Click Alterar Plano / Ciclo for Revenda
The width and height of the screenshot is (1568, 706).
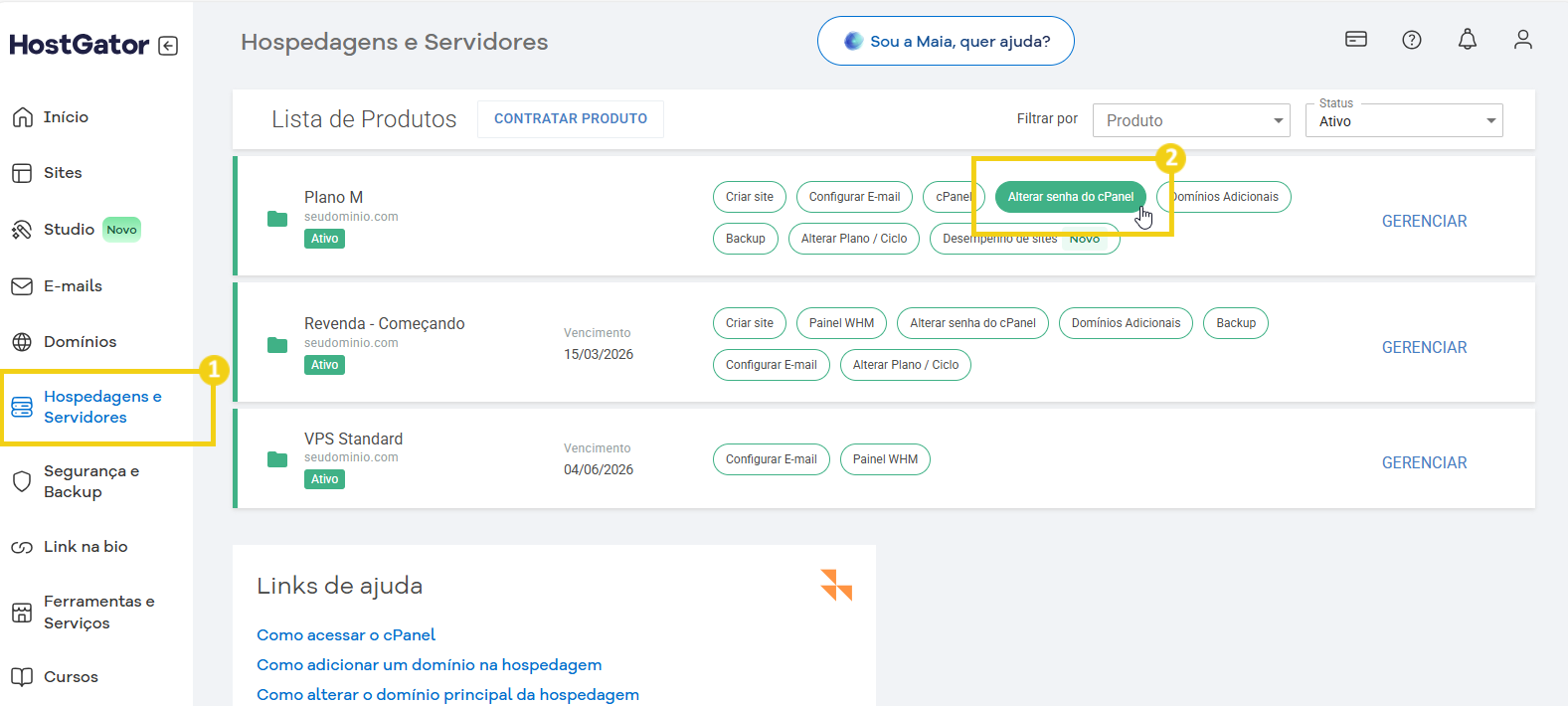pyautogui.click(x=906, y=365)
